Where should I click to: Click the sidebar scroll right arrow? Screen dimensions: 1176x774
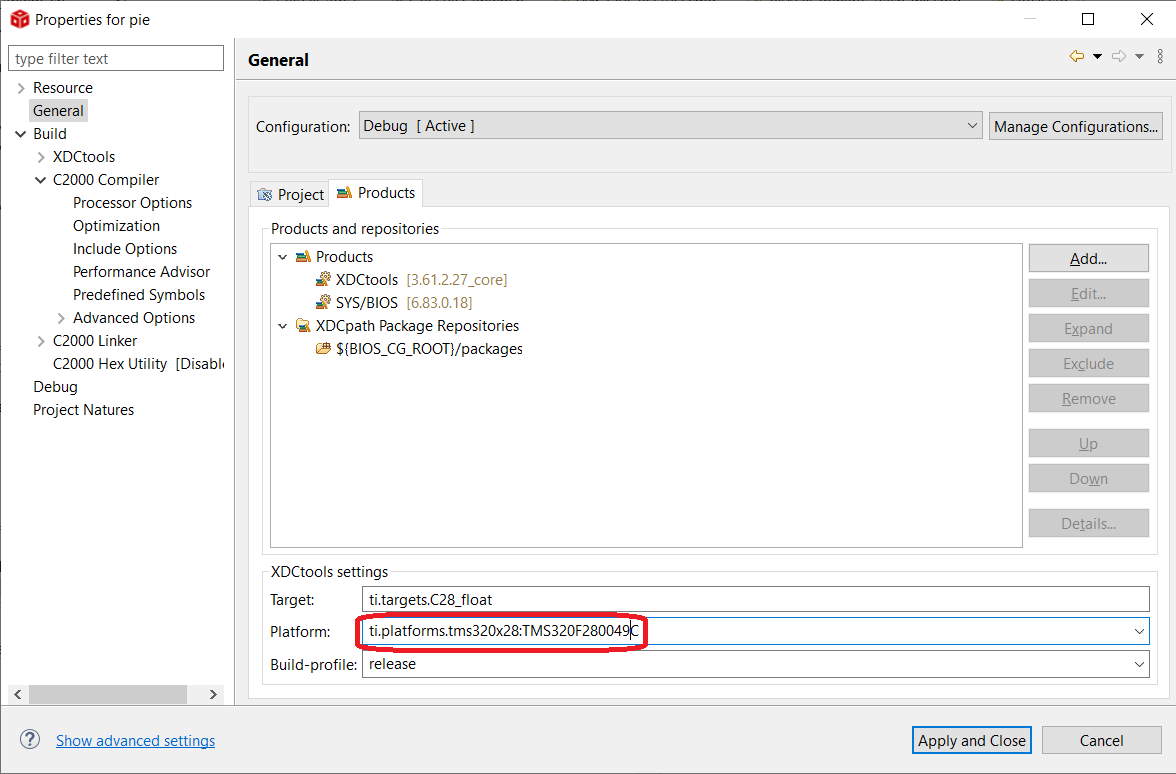point(213,694)
